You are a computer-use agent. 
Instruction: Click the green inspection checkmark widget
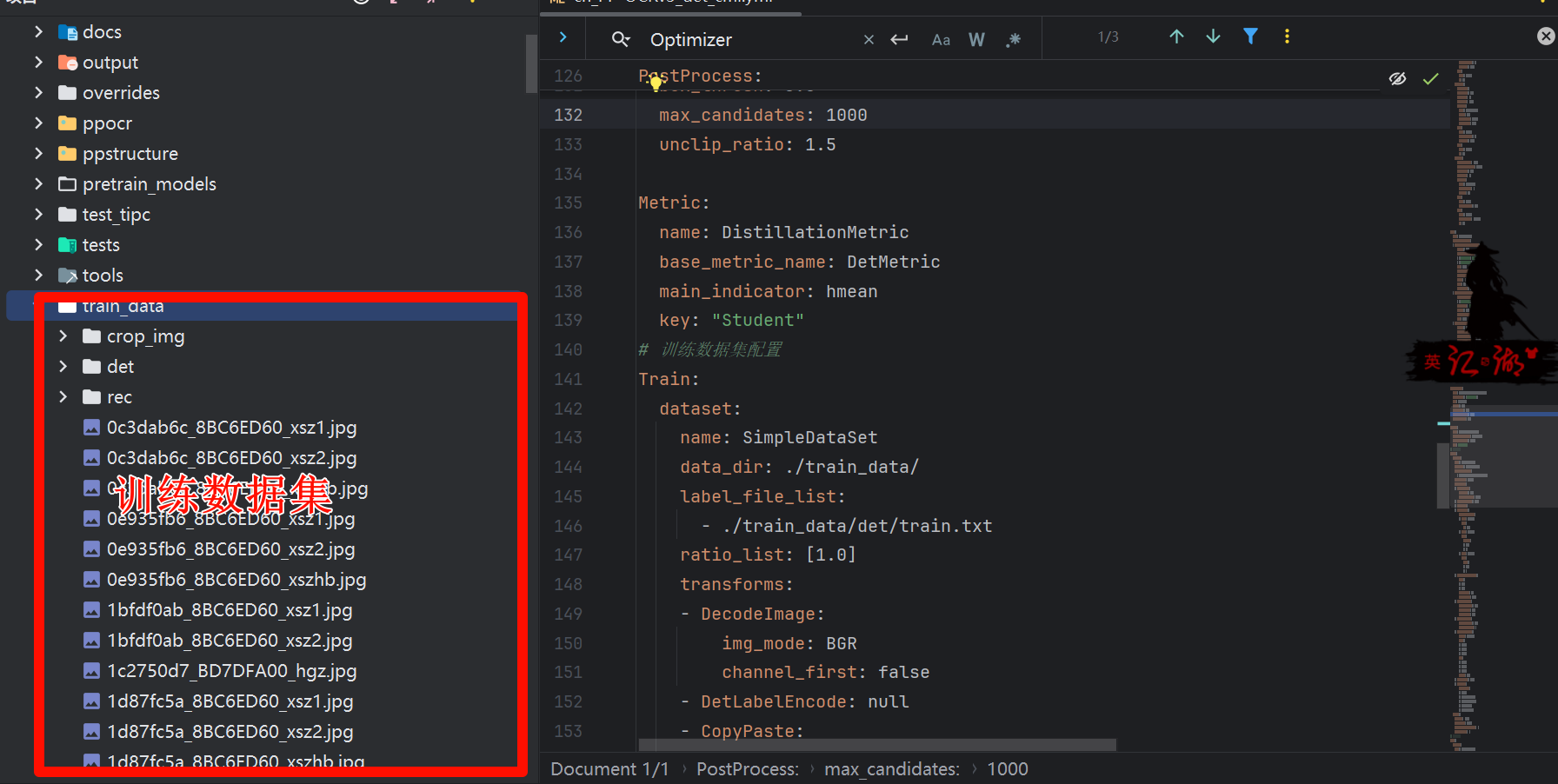pyautogui.click(x=1430, y=79)
